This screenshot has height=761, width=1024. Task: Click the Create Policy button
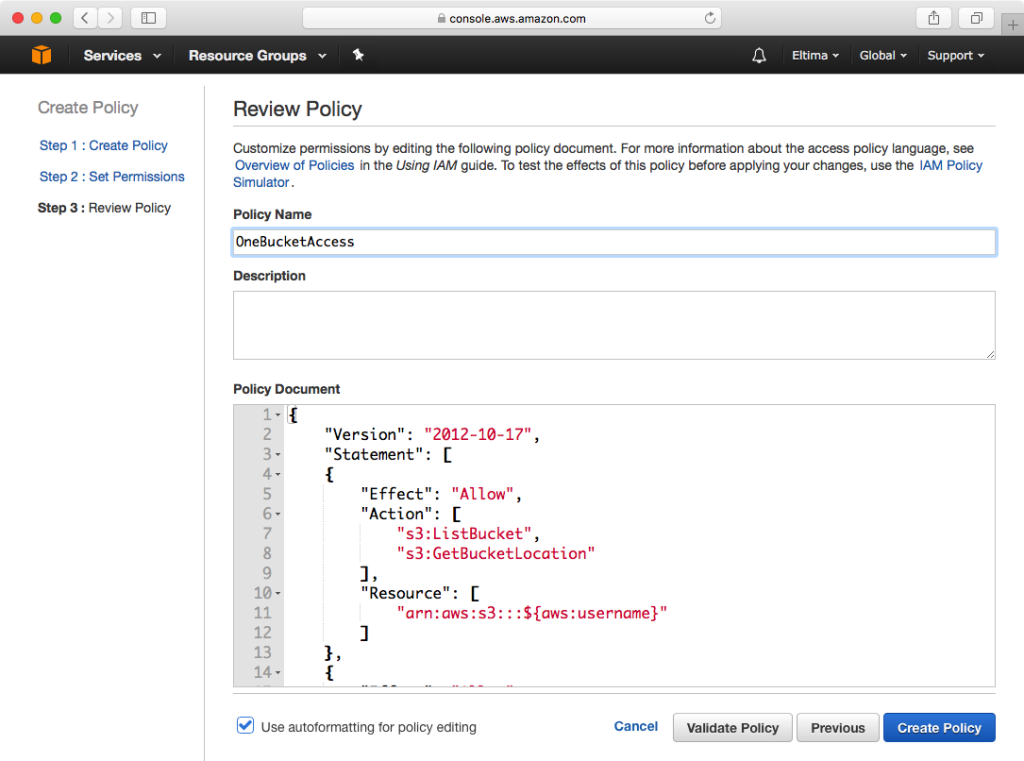[939, 727]
